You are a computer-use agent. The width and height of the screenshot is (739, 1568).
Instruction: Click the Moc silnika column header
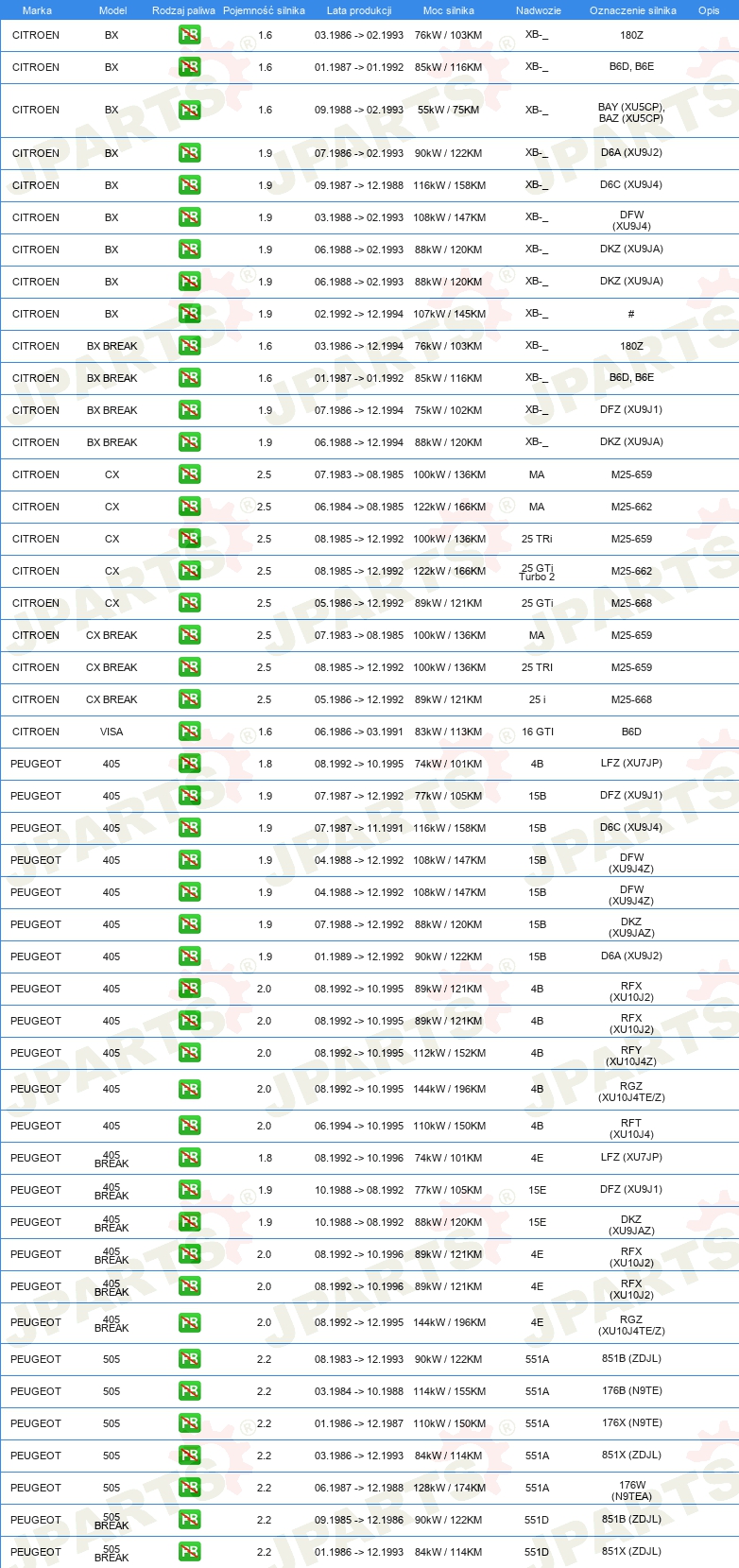click(x=449, y=10)
